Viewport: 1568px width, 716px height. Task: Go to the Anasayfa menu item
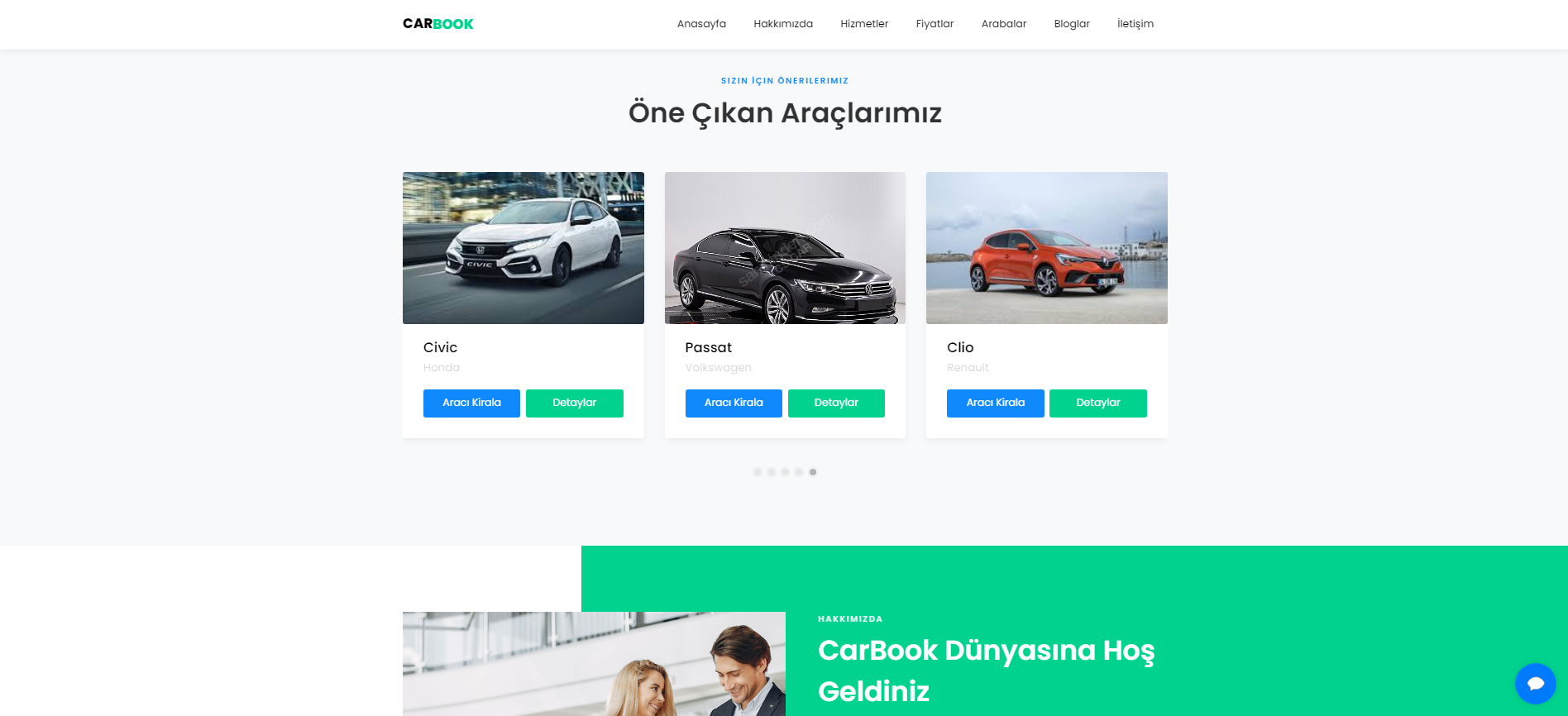[701, 24]
